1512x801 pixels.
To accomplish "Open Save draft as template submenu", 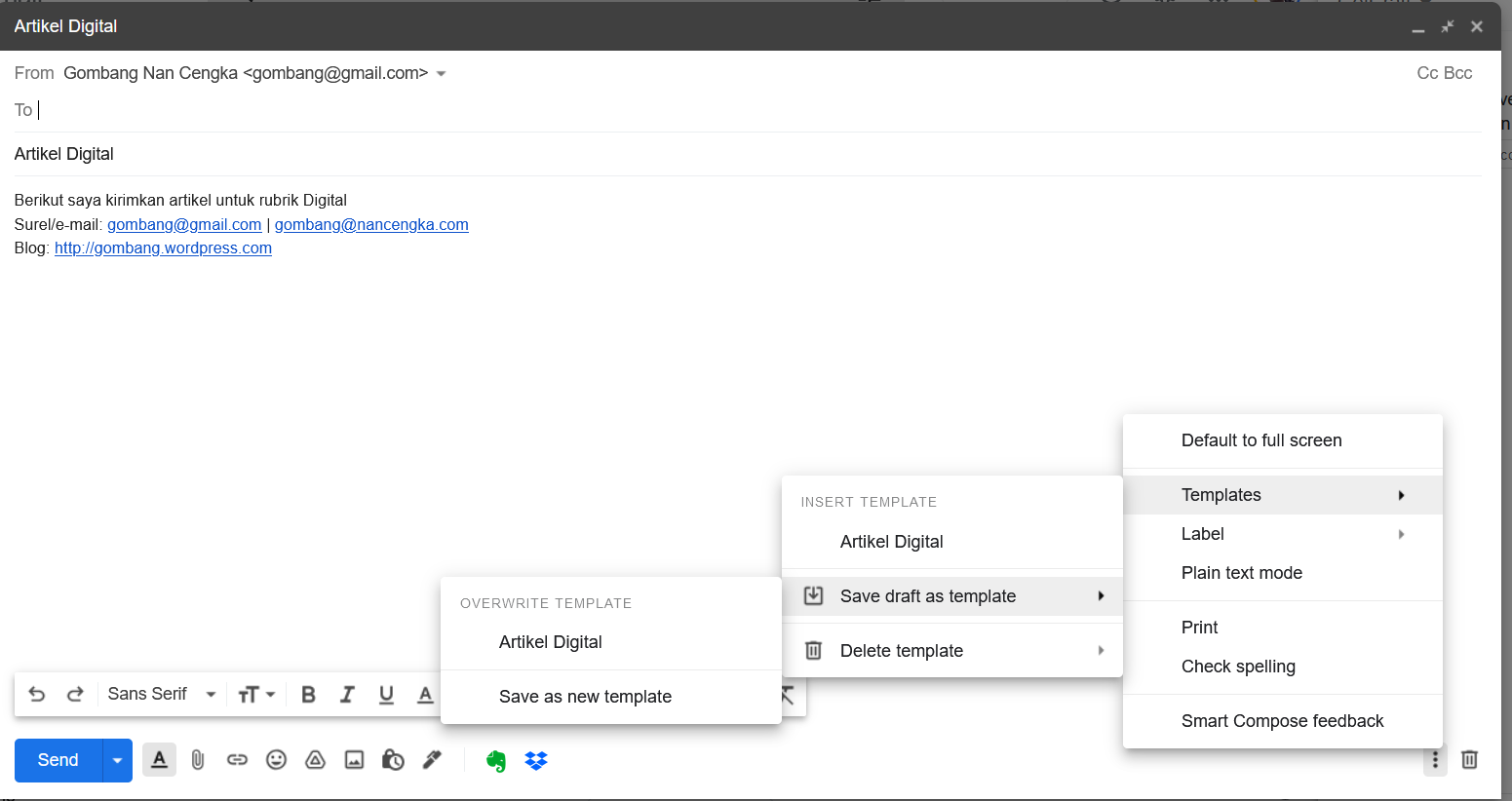I will pyautogui.click(x=952, y=596).
